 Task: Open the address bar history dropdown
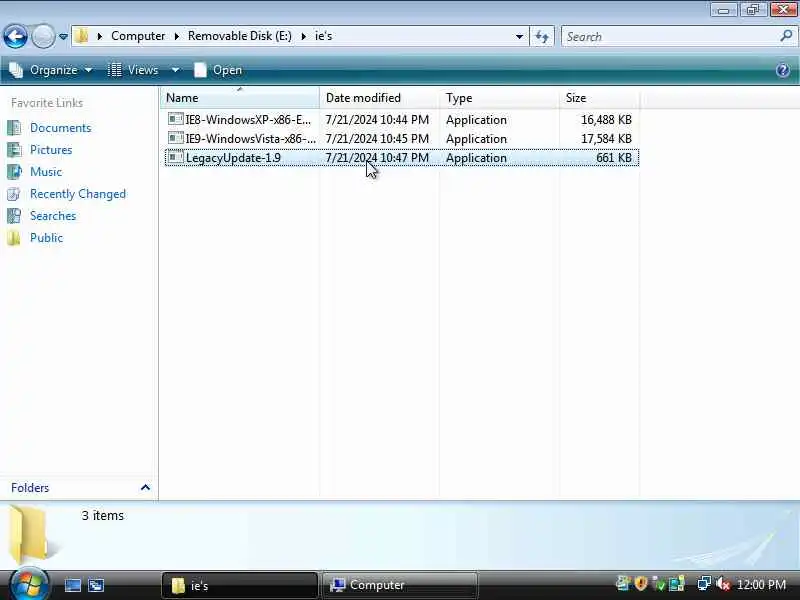click(x=519, y=36)
